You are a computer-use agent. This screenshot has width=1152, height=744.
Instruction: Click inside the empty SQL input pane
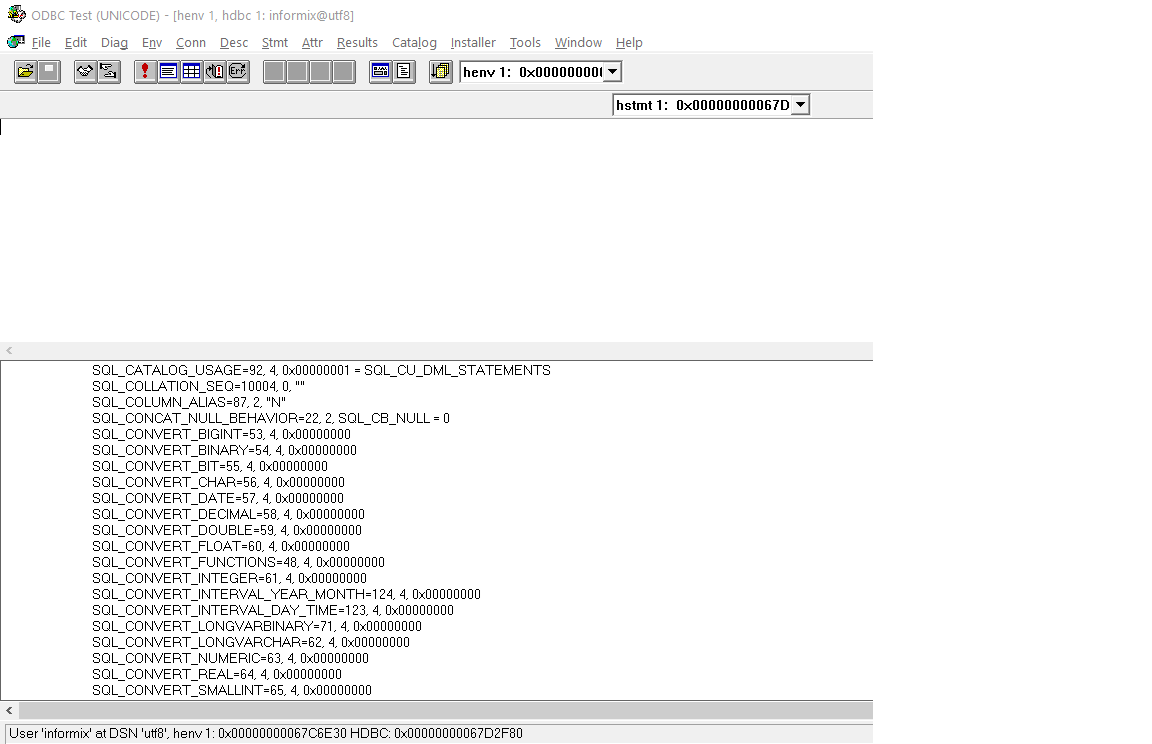(436, 230)
